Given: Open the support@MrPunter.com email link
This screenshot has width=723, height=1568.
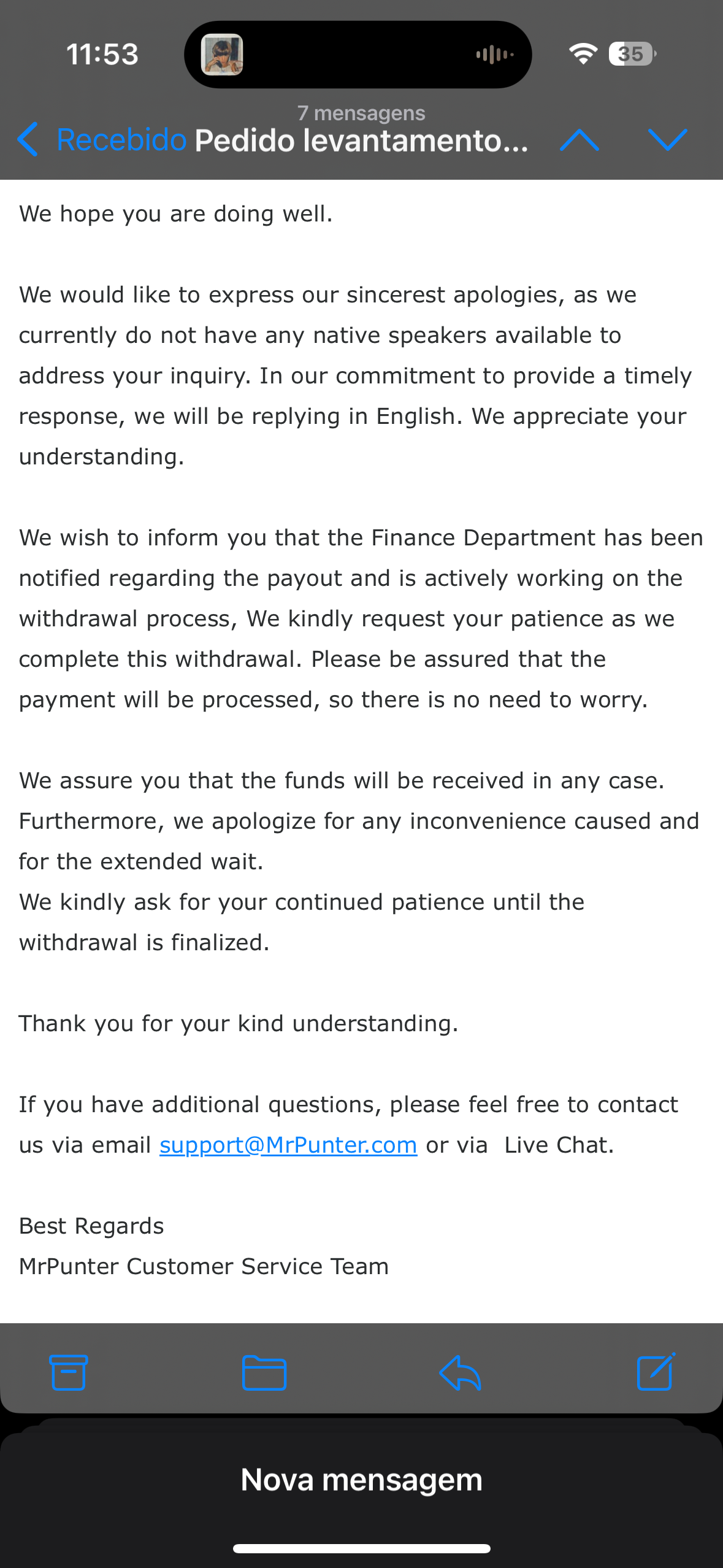Looking at the screenshot, I should point(288,1145).
